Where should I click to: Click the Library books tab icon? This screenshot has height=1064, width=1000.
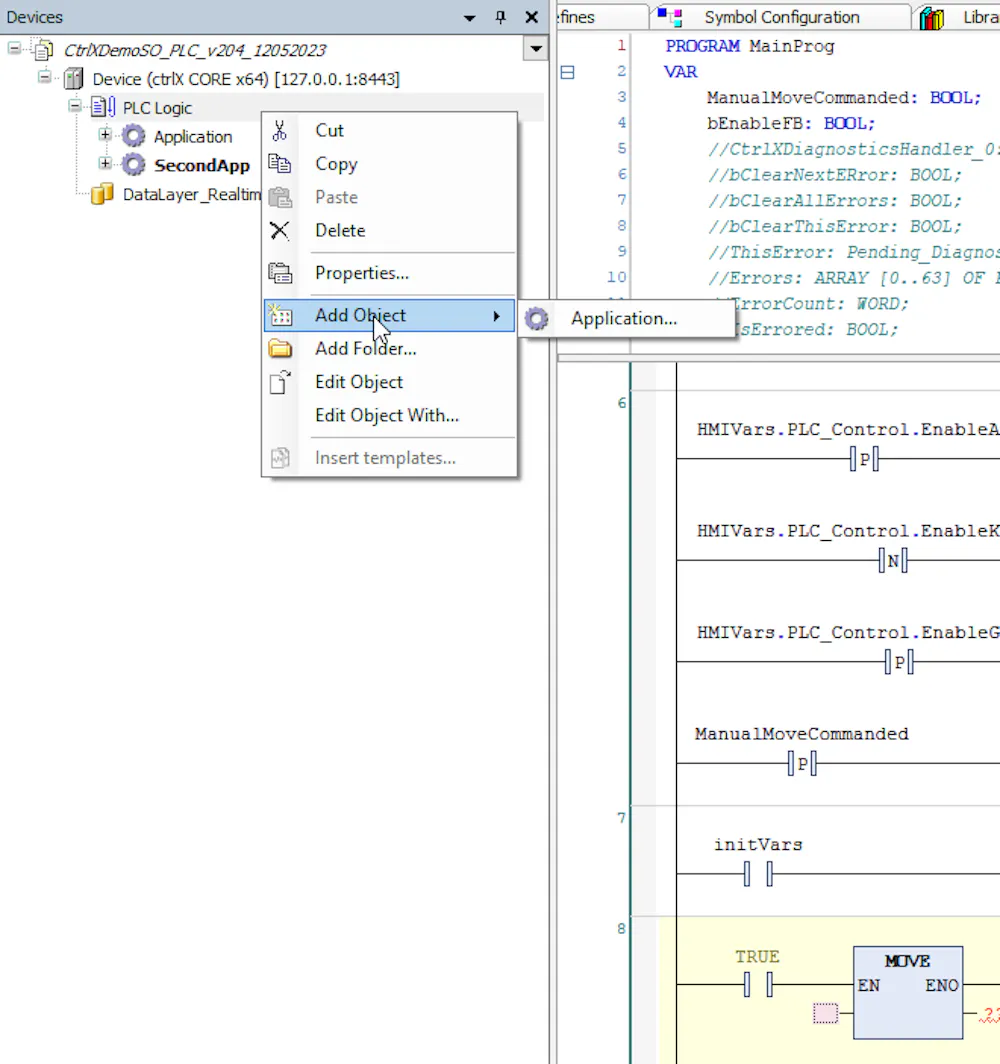(932, 18)
